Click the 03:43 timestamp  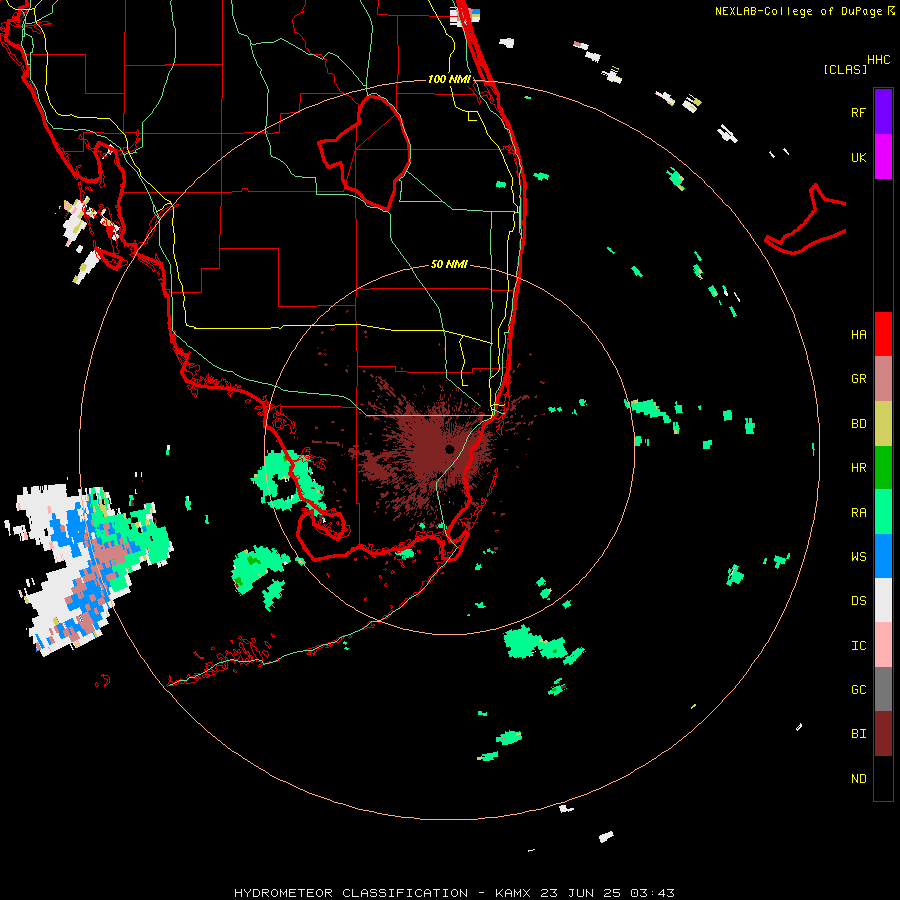(653, 893)
